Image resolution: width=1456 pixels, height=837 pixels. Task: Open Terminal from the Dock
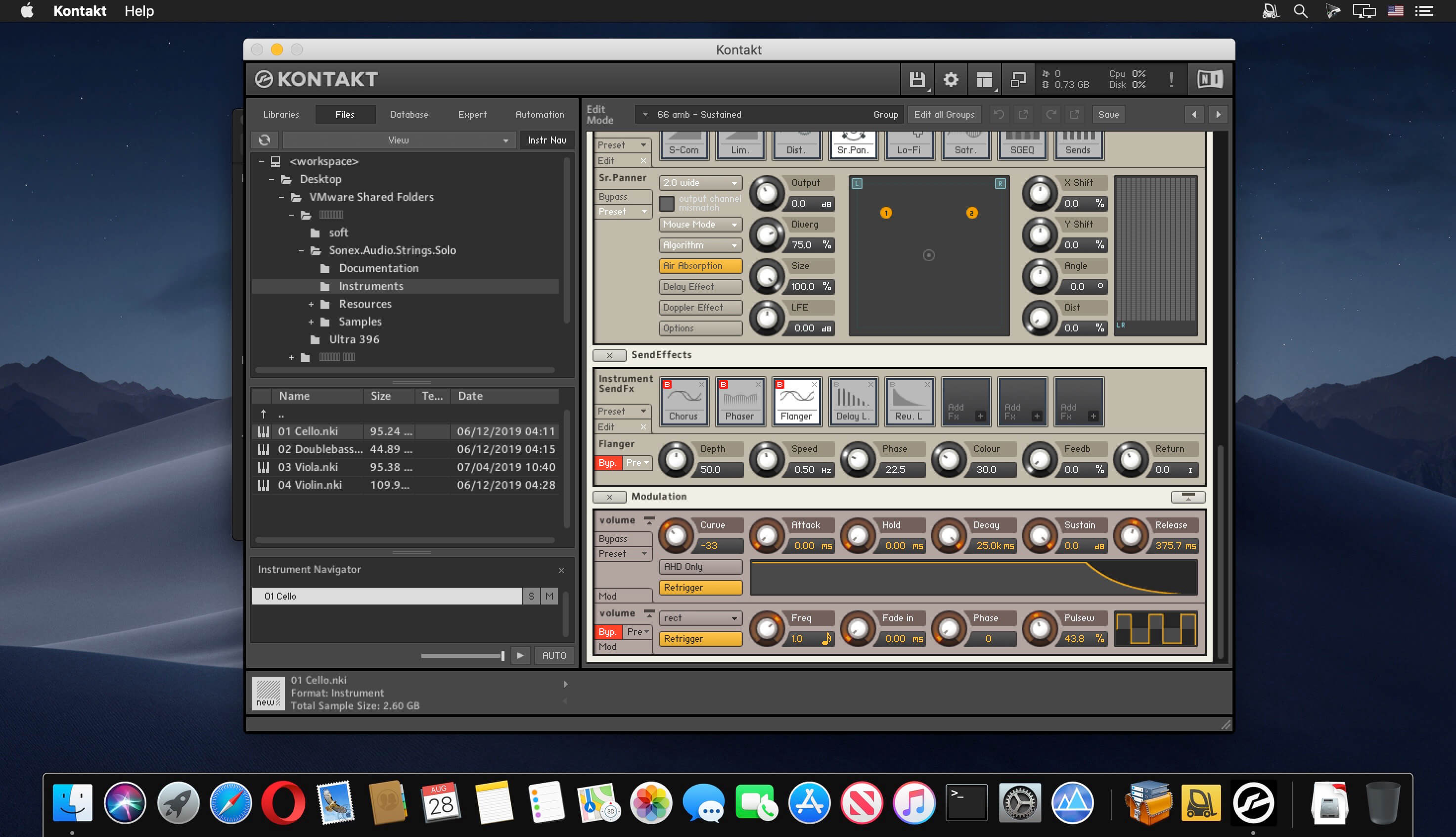coord(966,802)
